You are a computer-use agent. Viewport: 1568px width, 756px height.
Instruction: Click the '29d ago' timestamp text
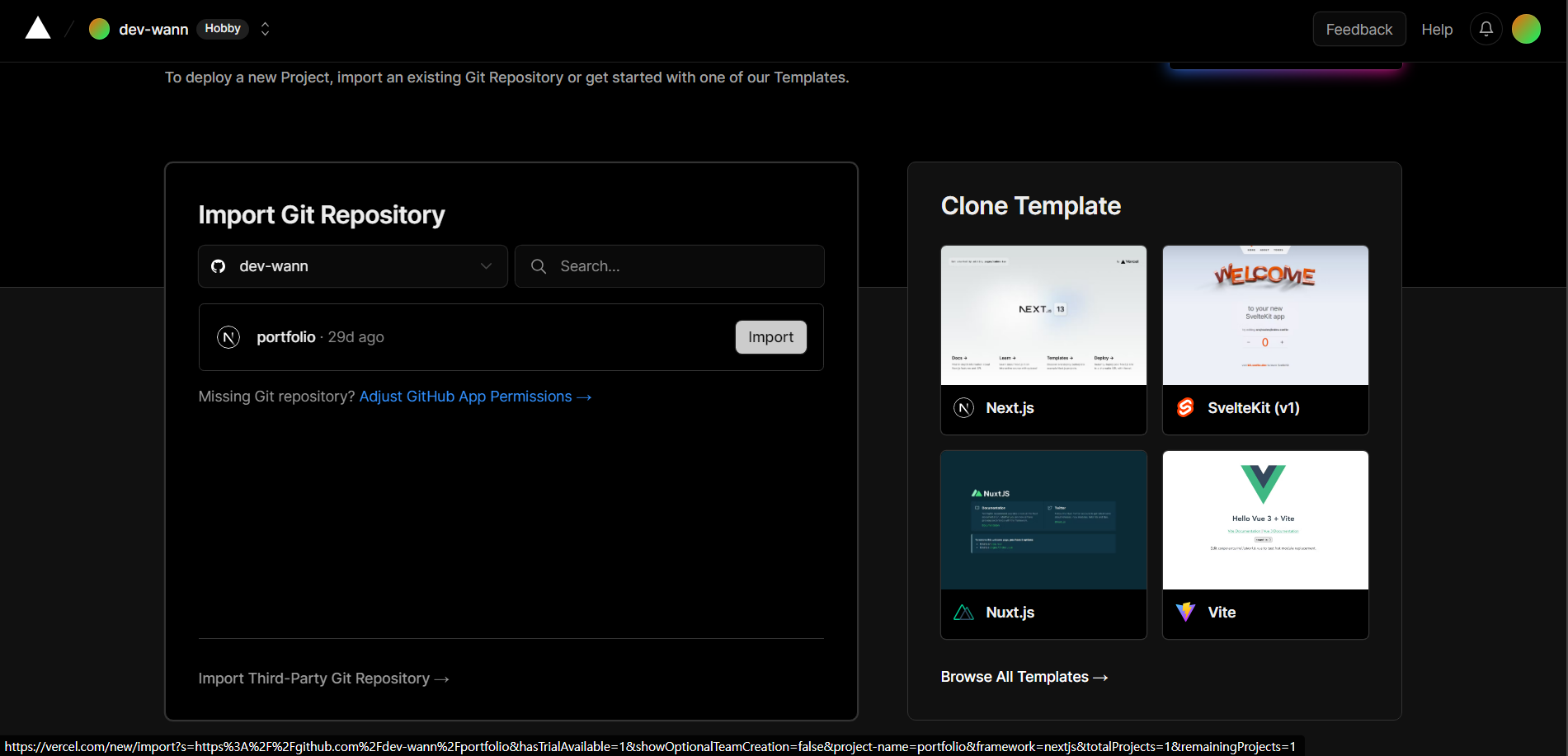pos(356,337)
